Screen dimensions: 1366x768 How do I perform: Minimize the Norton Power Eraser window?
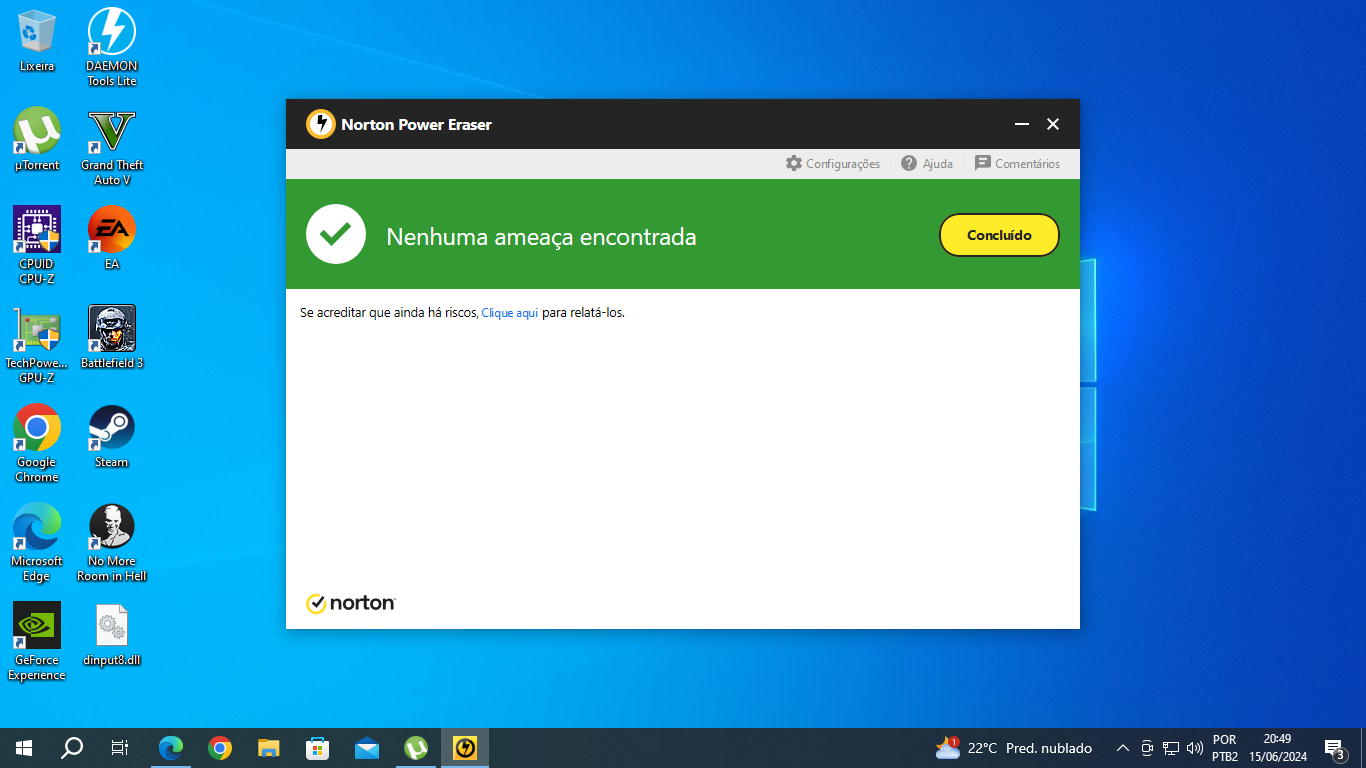pos(1022,124)
